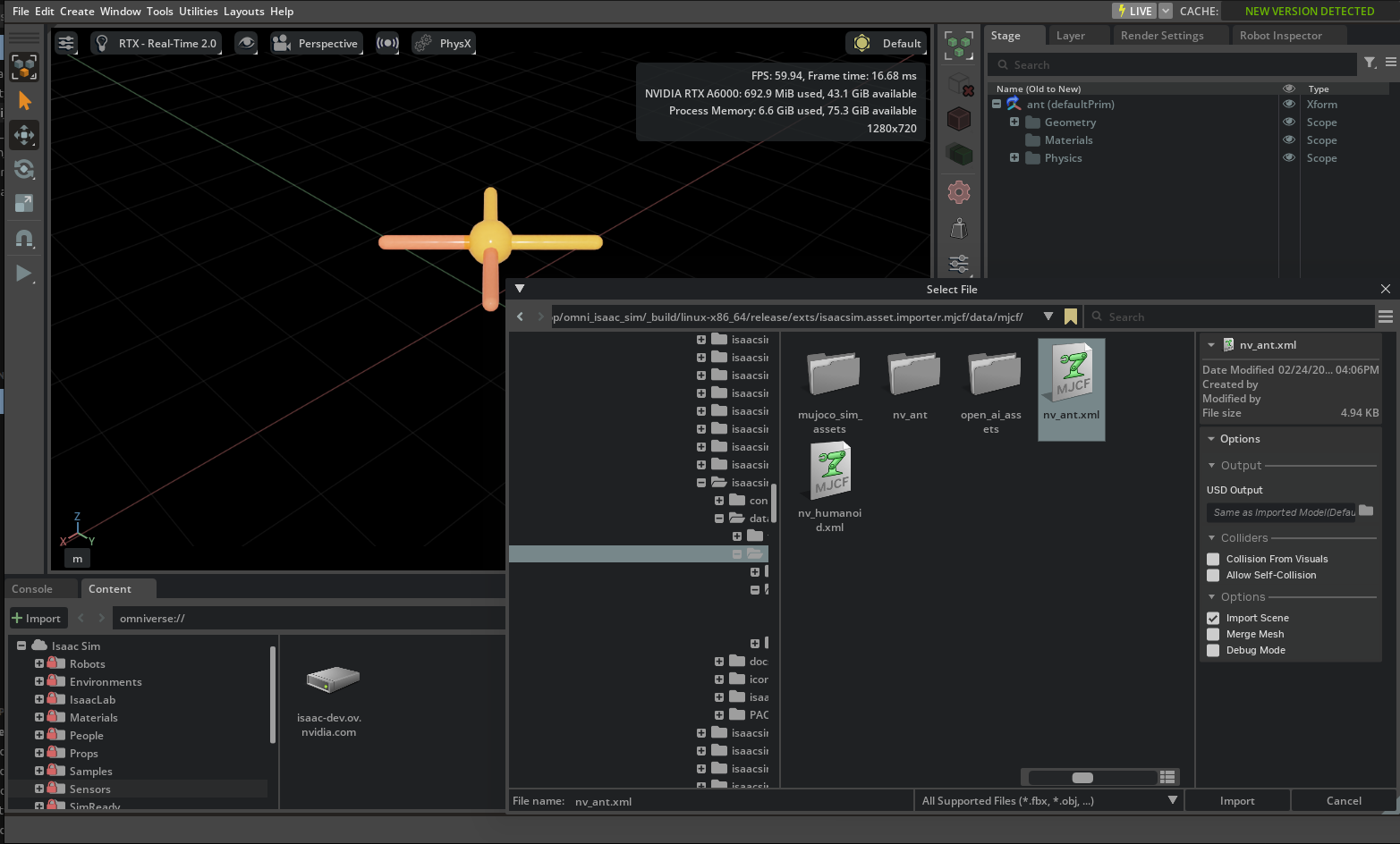Open the Stage panel filter icon

tap(1370, 63)
